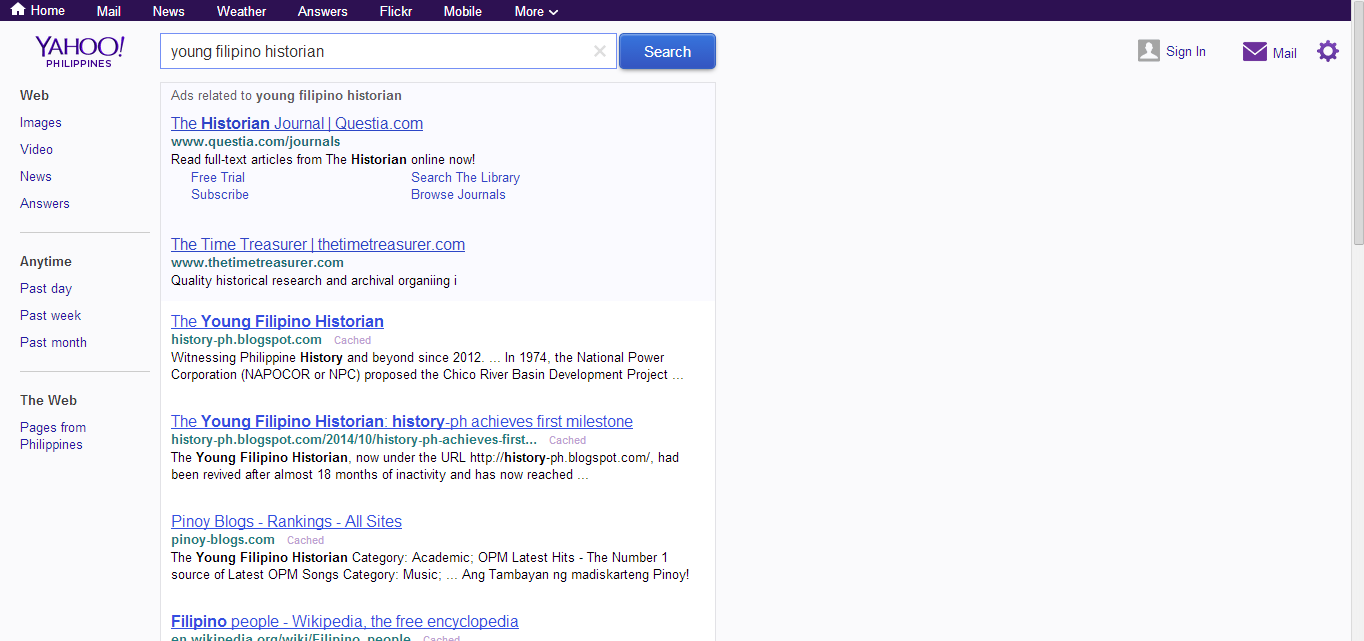Click the blue Search button
The image size is (1364, 641).
(x=667, y=51)
